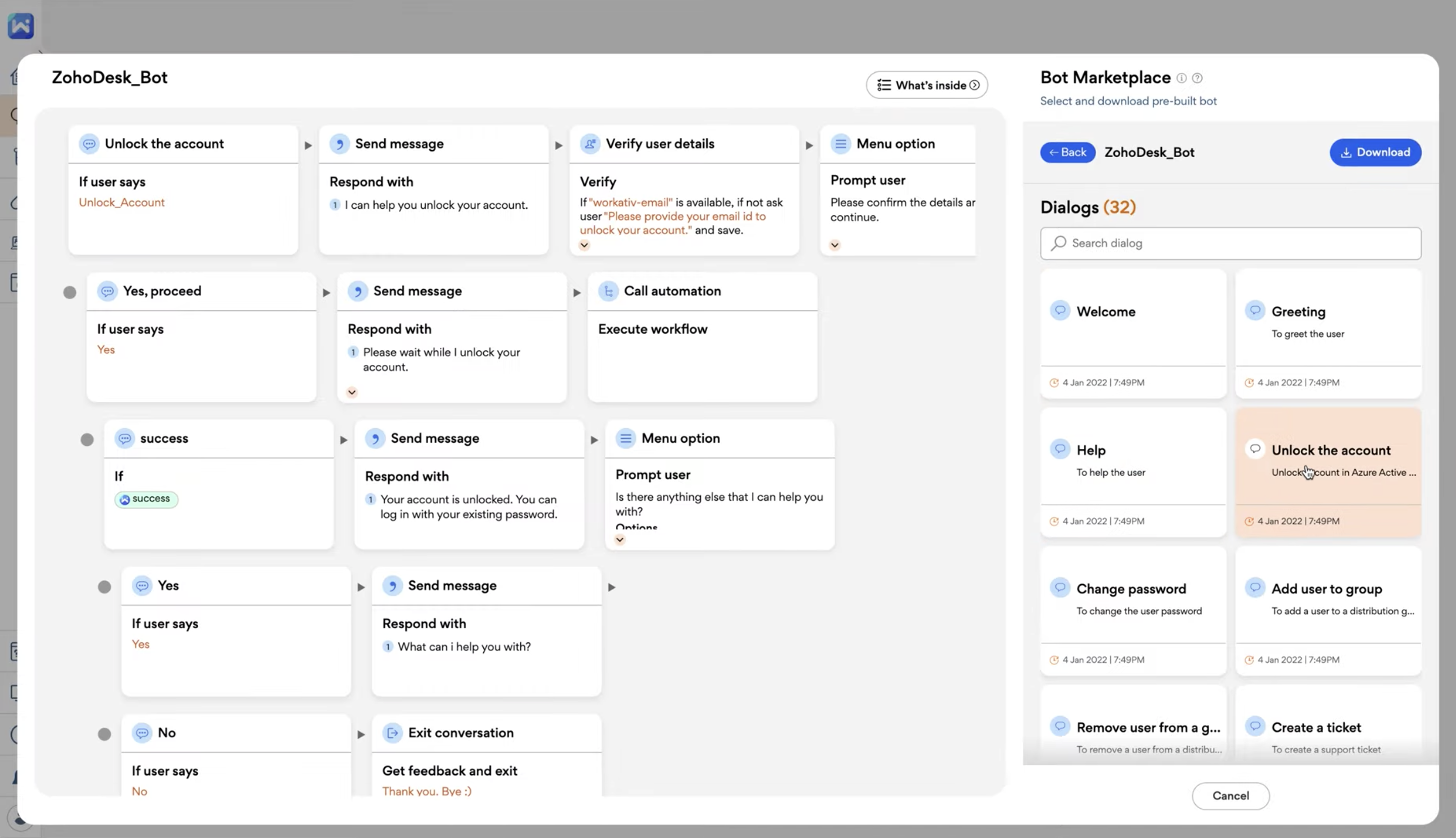Click the Call automation node icon
This screenshot has height=838, width=1456.
coord(608,291)
